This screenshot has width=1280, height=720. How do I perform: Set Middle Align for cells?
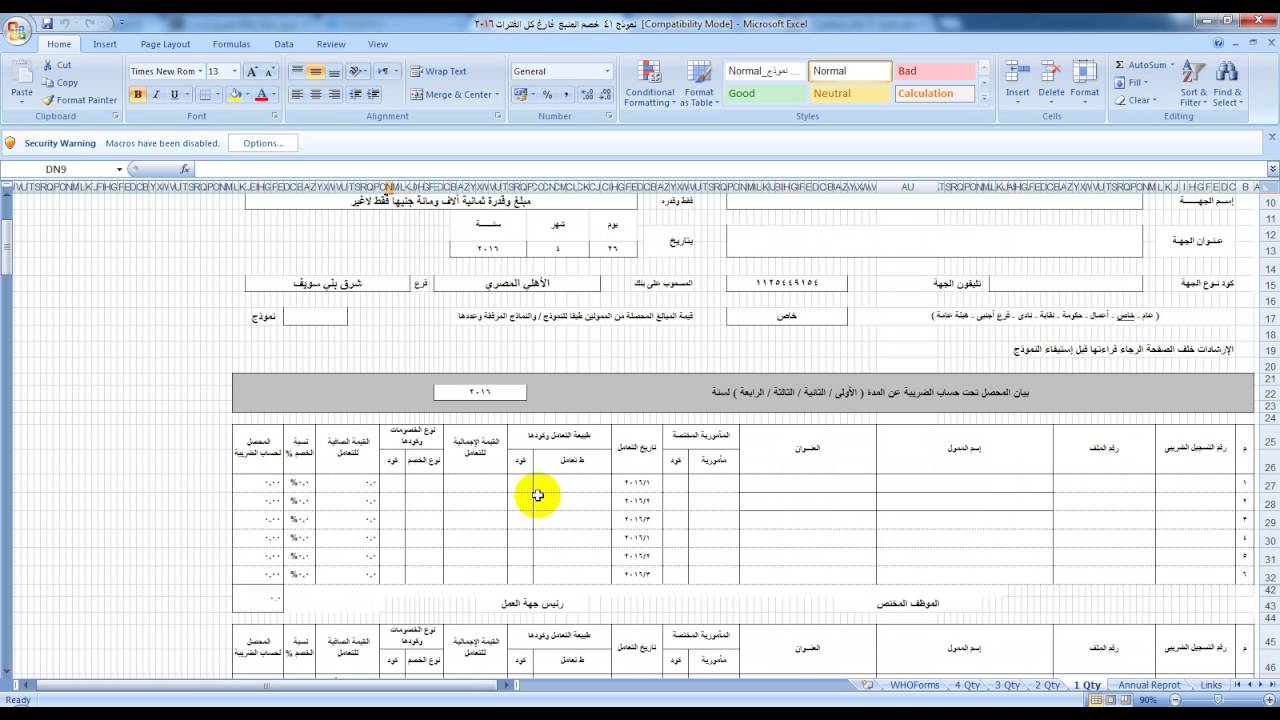click(316, 71)
